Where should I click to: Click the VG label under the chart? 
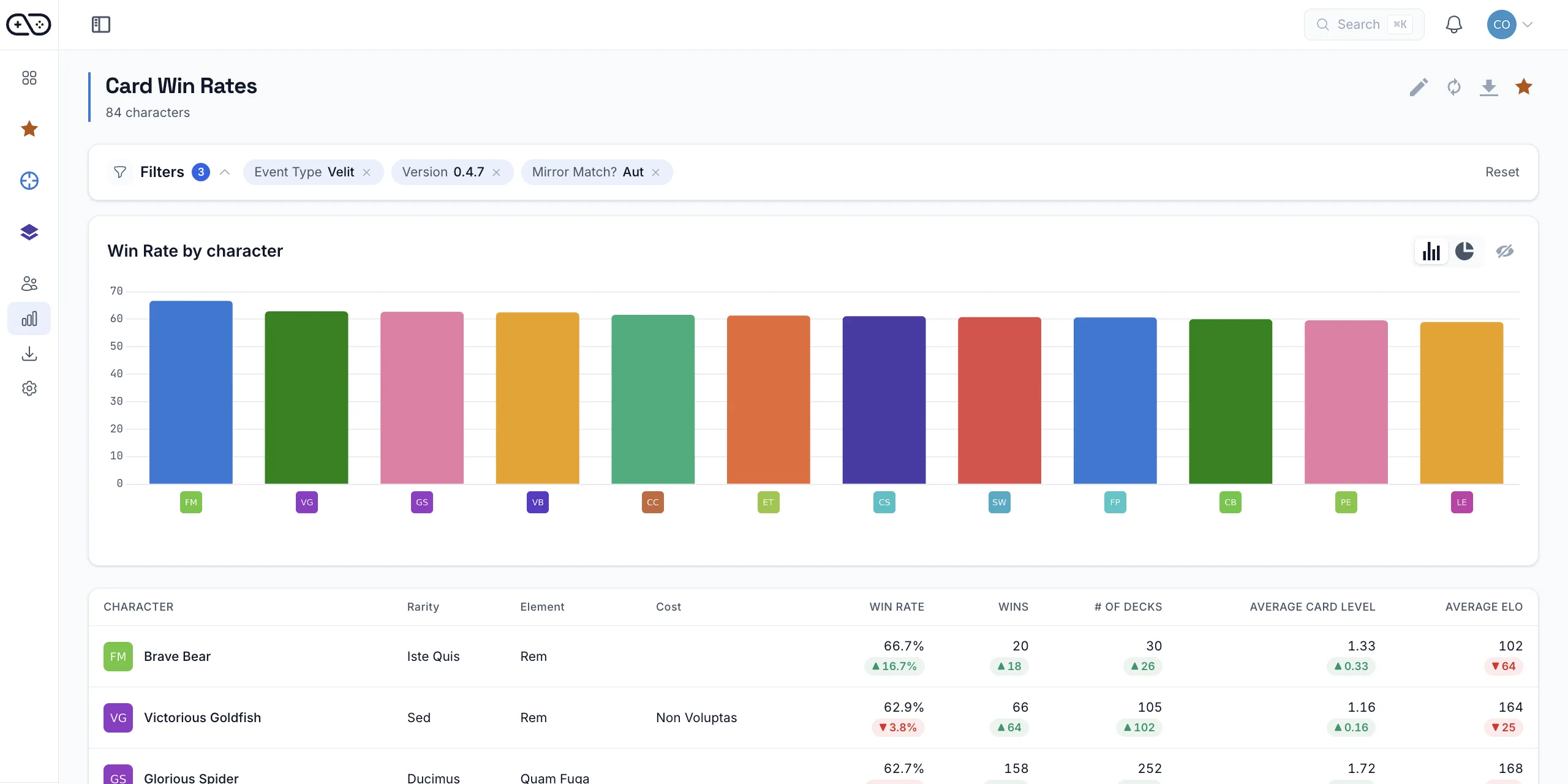(307, 502)
